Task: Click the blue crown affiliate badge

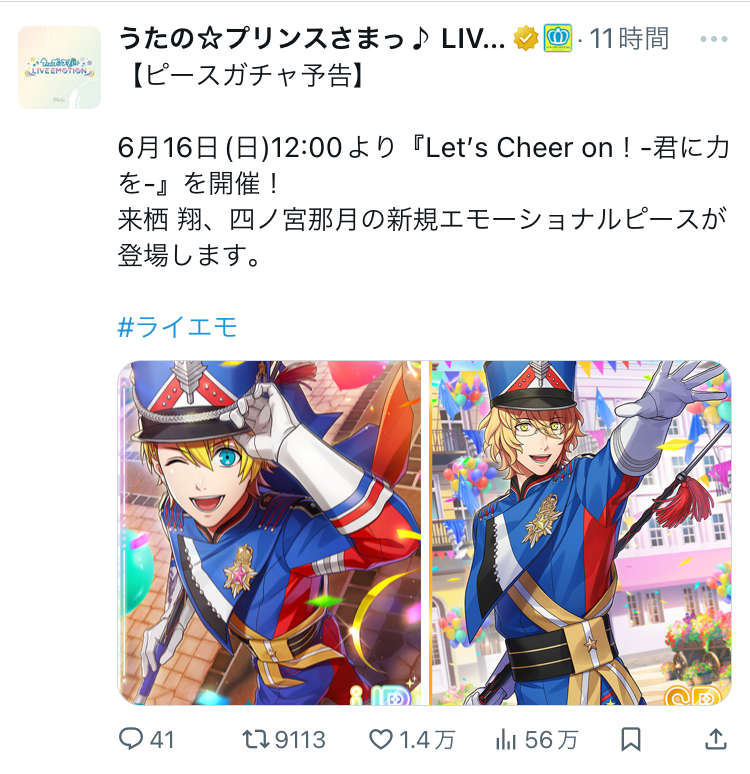Action: (558, 39)
